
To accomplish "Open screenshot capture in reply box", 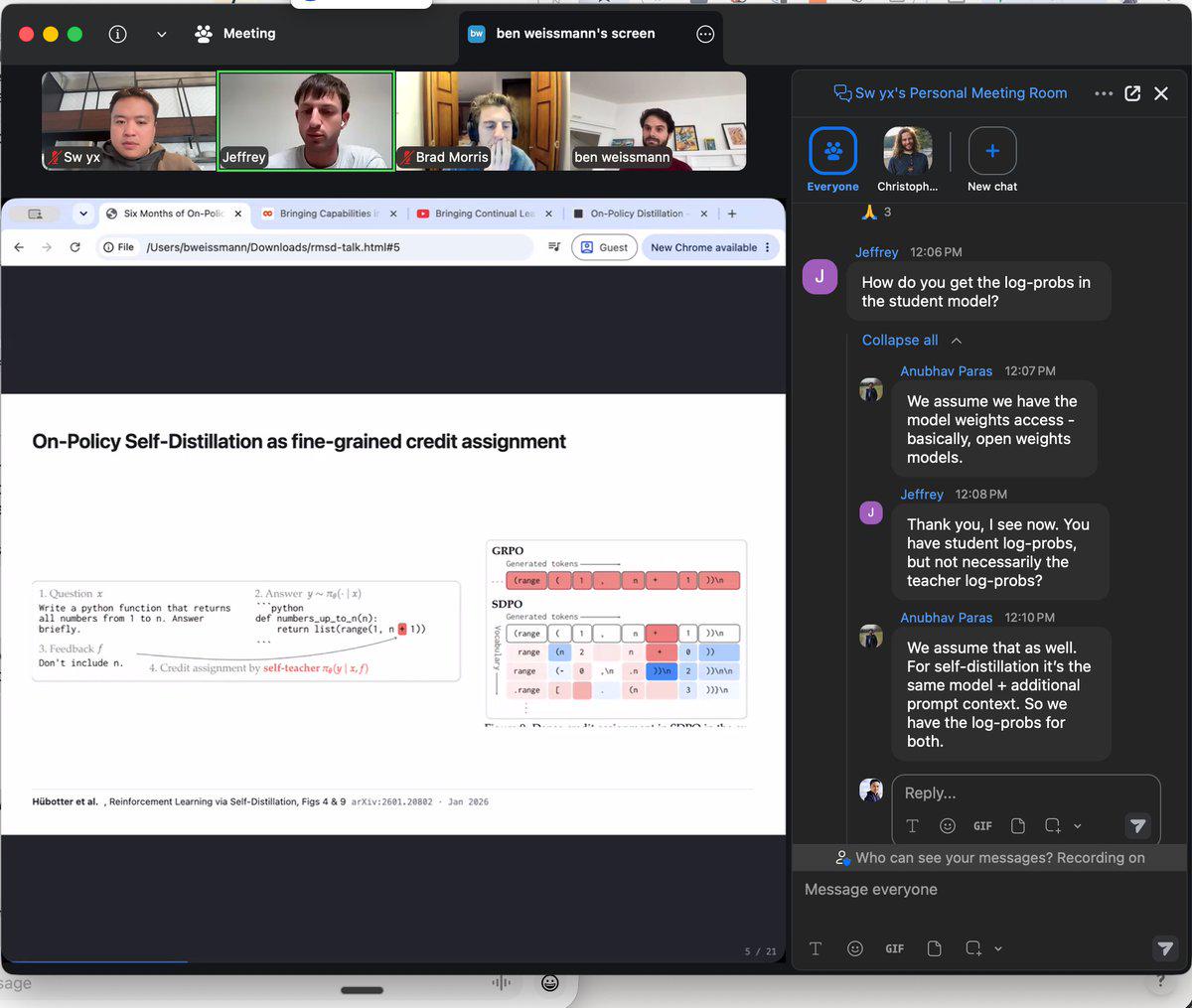I will point(1053,825).
